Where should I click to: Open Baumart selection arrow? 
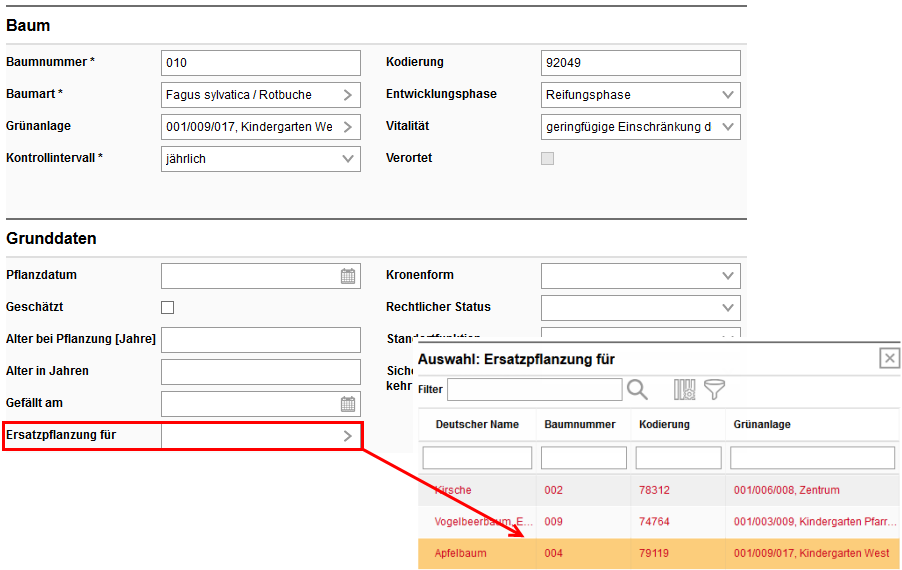click(347, 95)
